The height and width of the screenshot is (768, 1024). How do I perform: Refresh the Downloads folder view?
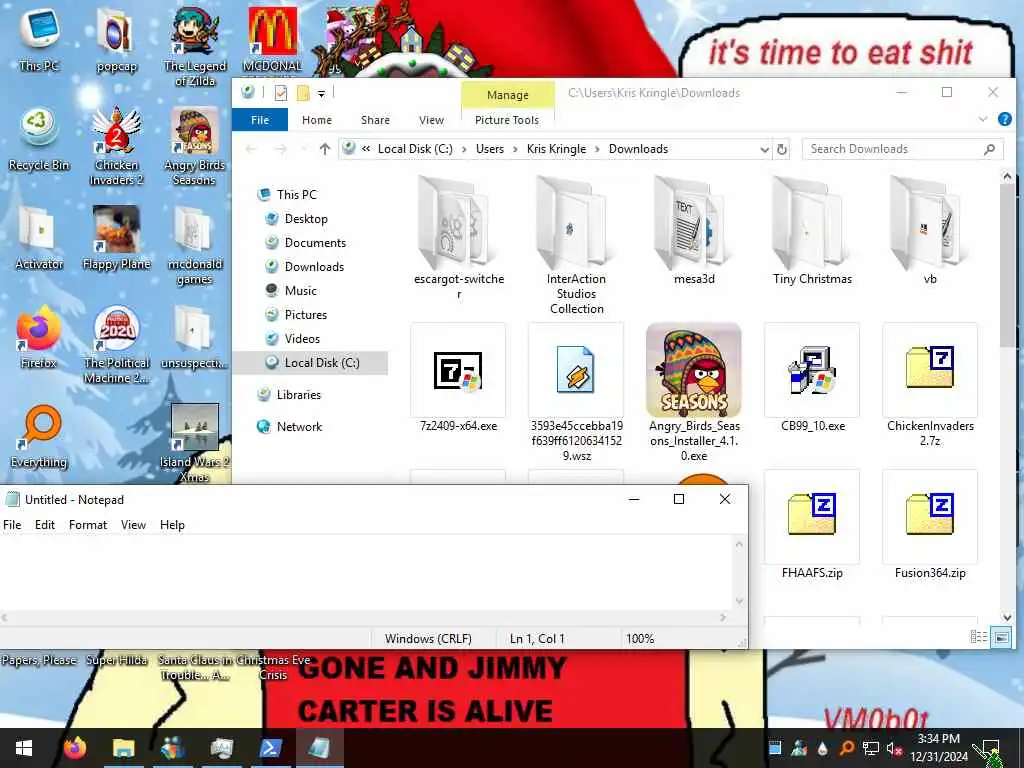(782, 150)
